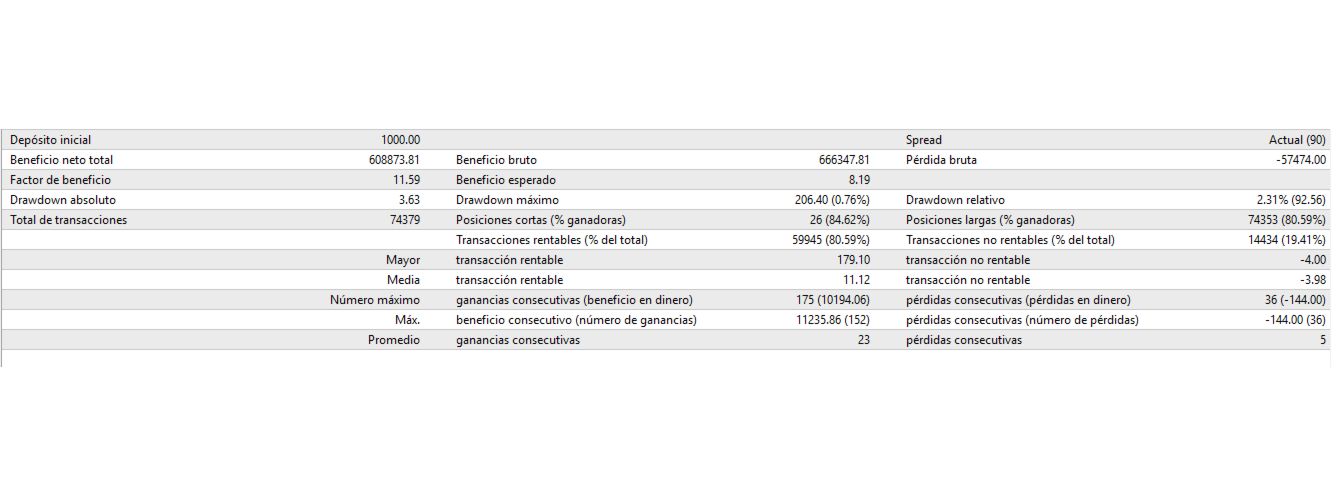Image resolution: width=1332 pixels, height=504 pixels.
Task: Select the Drawdown máximo value 206.40 (0.76%)
Action: [832, 200]
